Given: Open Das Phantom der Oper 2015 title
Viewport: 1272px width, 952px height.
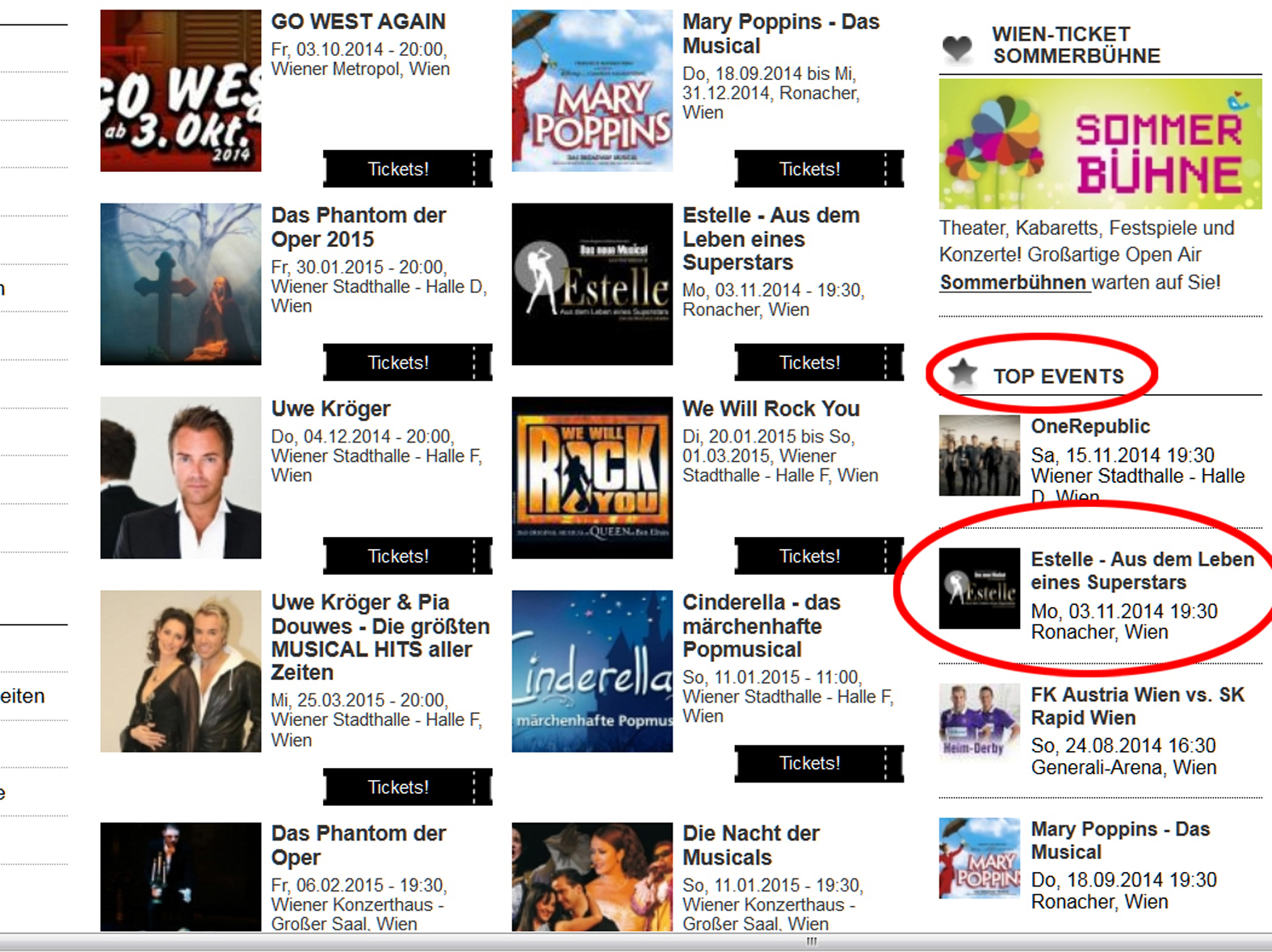Looking at the screenshot, I should point(359,228).
